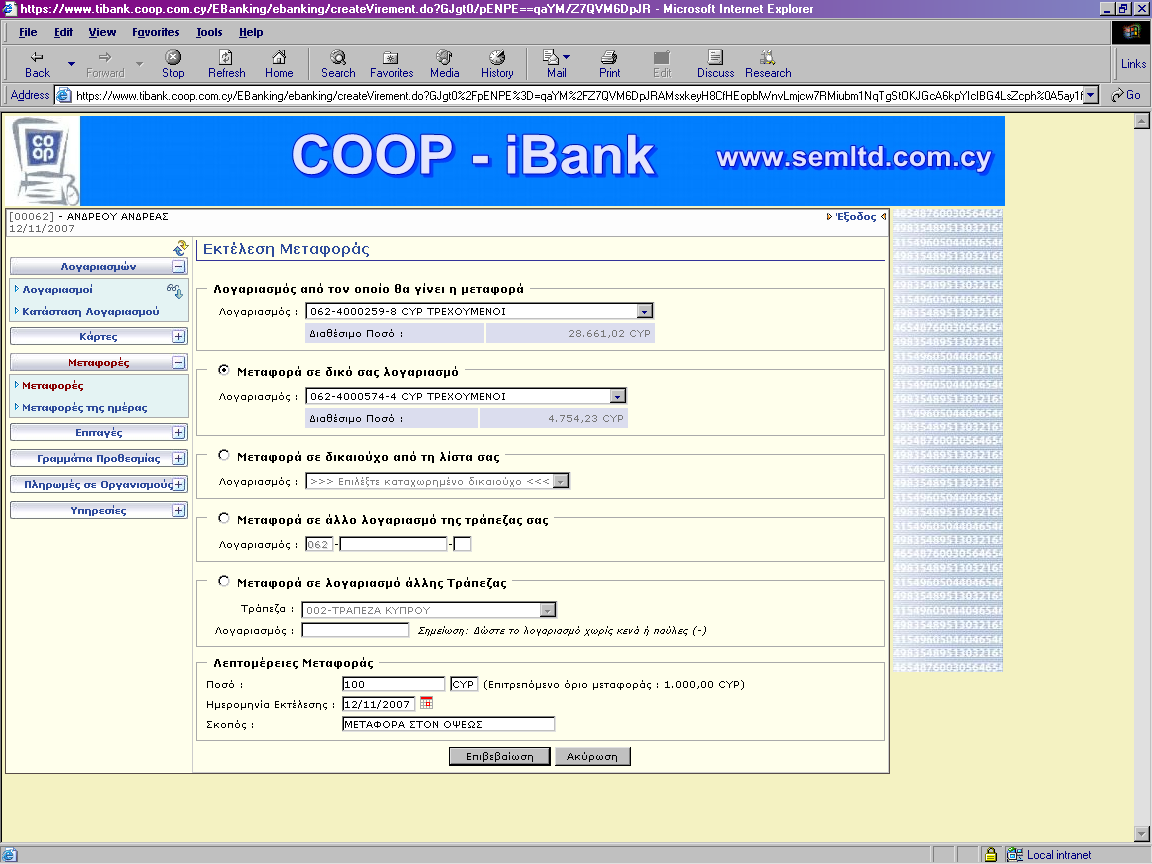
Task: Open the execution date calendar icon
Action: pyautogui.click(x=426, y=704)
